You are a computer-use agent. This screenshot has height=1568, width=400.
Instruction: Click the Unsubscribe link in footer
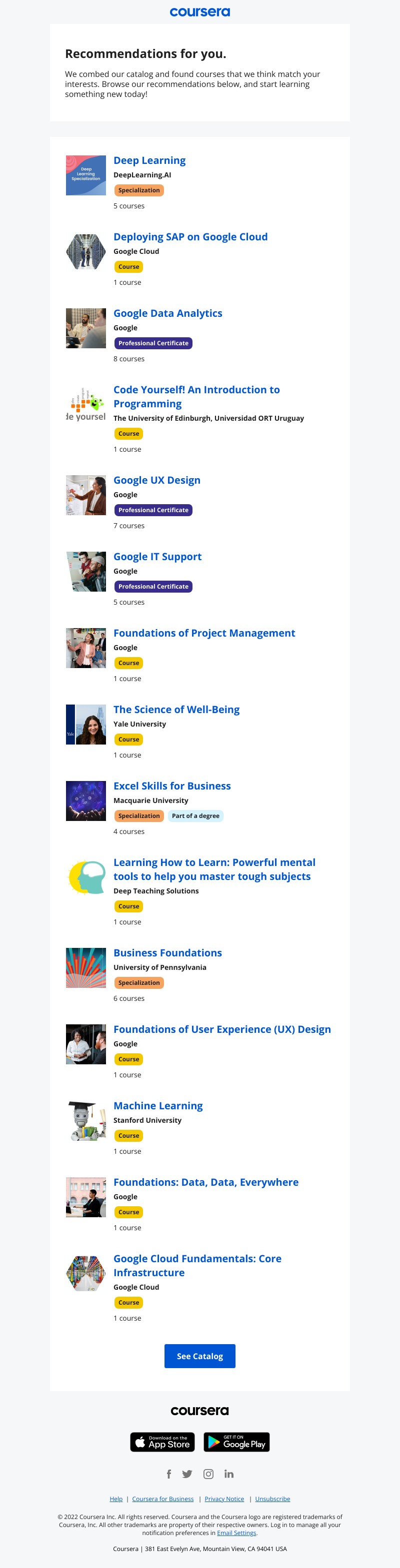click(273, 1499)
